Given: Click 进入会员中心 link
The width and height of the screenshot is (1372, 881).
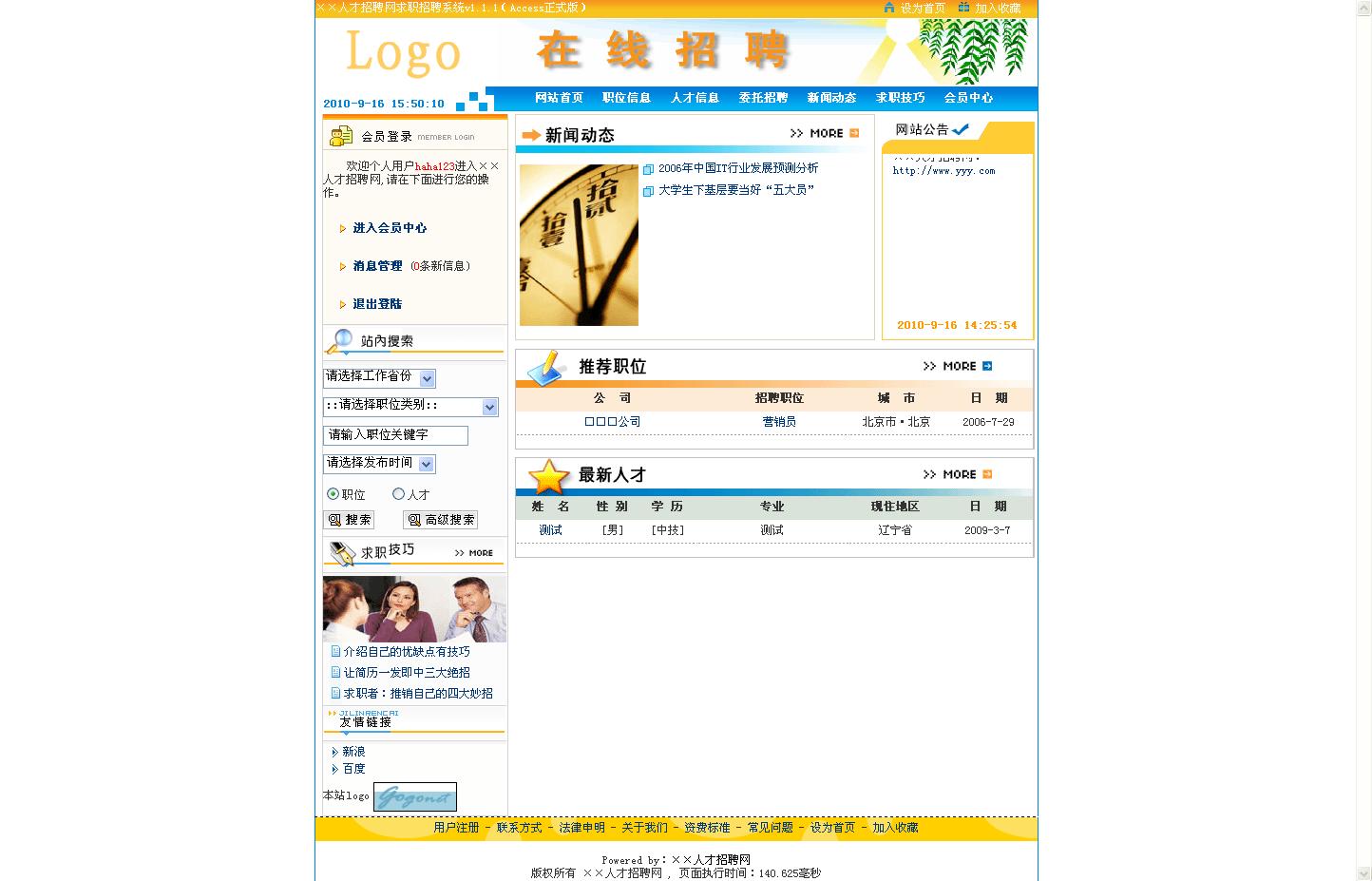Looking at the screenshot, I should 390,228.
